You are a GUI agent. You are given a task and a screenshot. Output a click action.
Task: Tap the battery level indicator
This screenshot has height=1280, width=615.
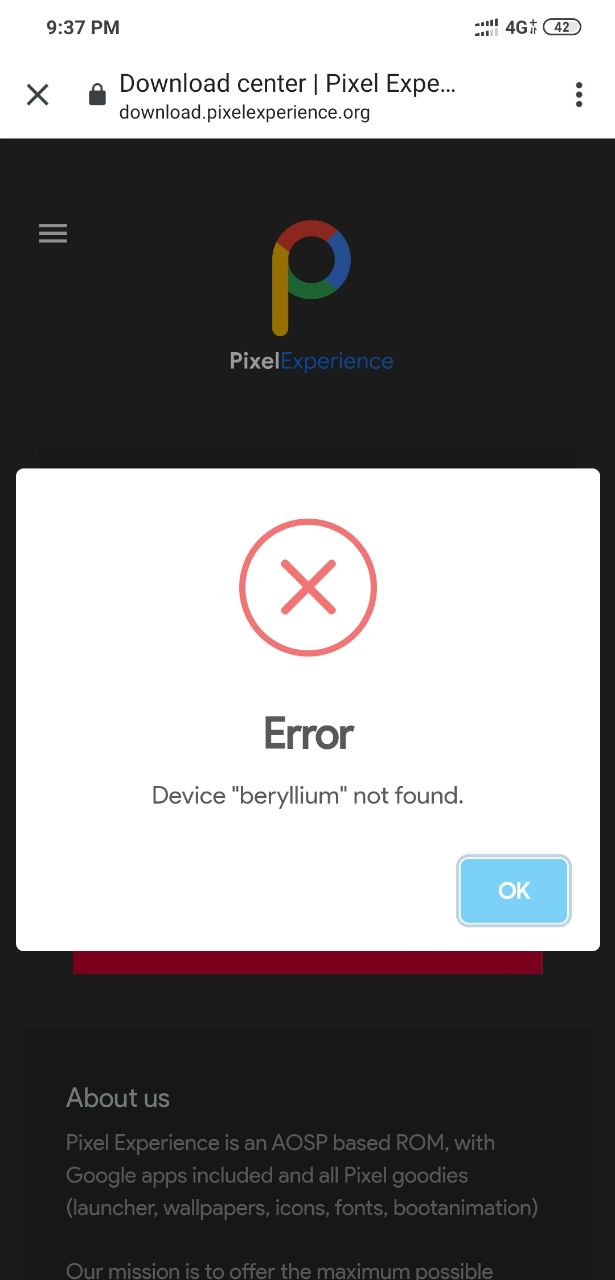pos(562,28)
